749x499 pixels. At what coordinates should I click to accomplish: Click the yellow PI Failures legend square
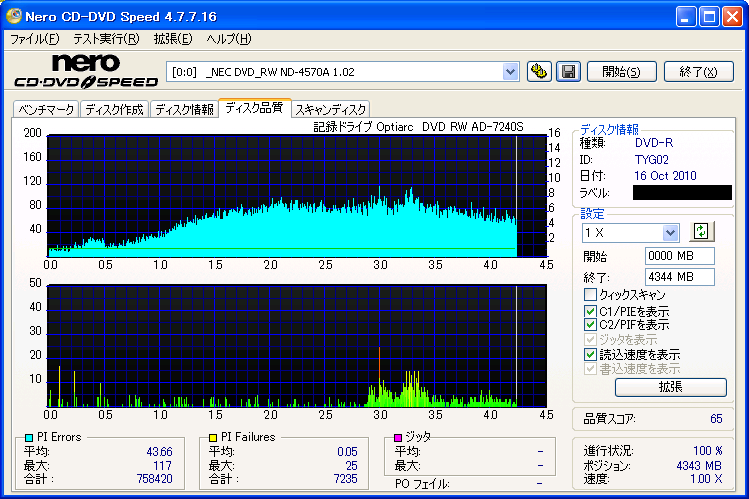[x=213, y=437]
